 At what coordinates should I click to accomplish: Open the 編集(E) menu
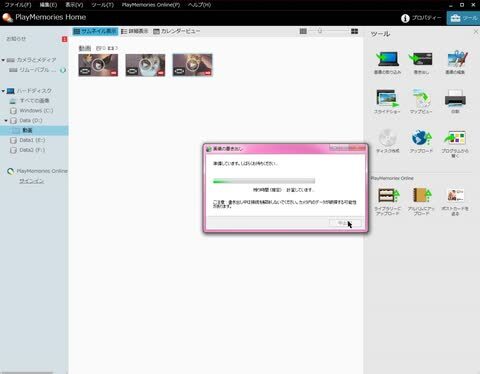48,5
